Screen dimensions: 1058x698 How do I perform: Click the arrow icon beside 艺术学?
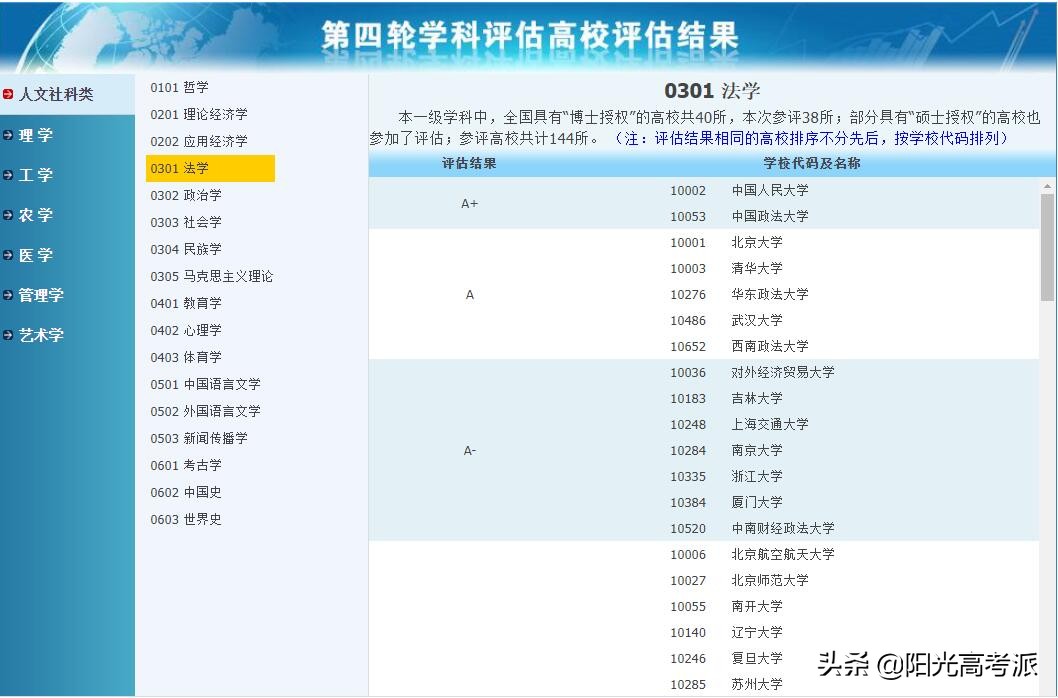[8, 335]
